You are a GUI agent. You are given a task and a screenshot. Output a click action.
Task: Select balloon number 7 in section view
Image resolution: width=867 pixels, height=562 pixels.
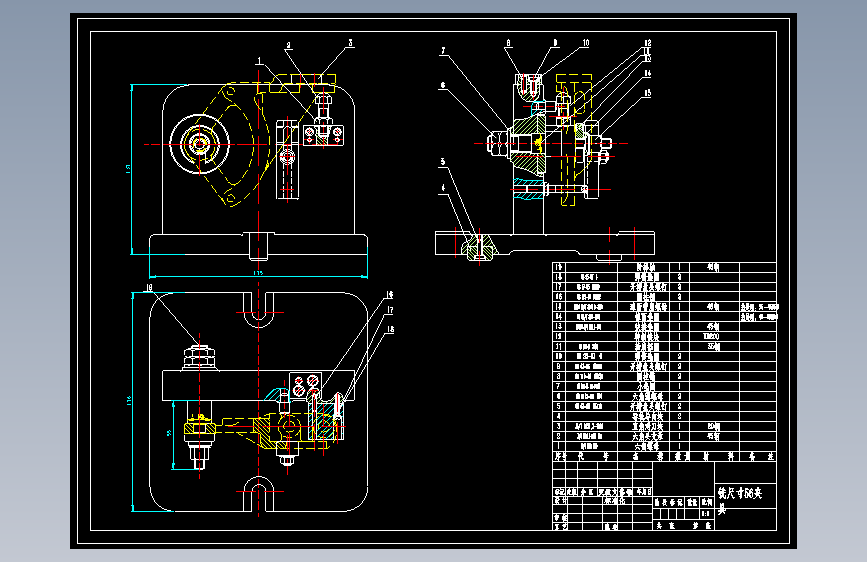pos(443,51)
